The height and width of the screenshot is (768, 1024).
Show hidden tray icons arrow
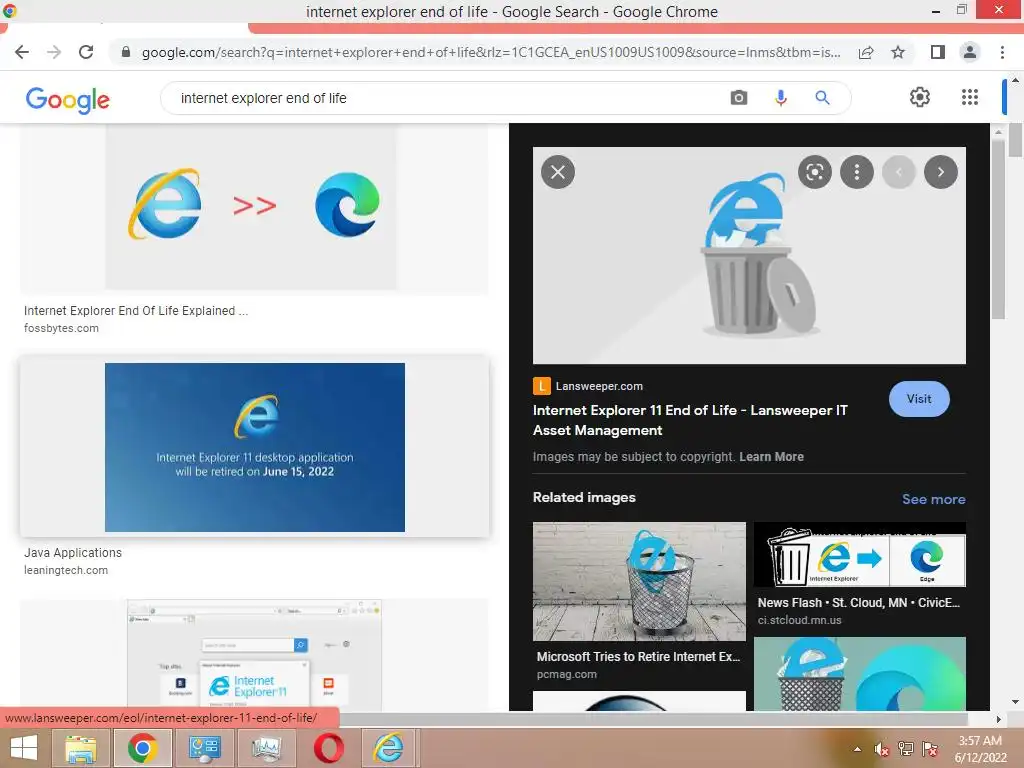(857, 749)
